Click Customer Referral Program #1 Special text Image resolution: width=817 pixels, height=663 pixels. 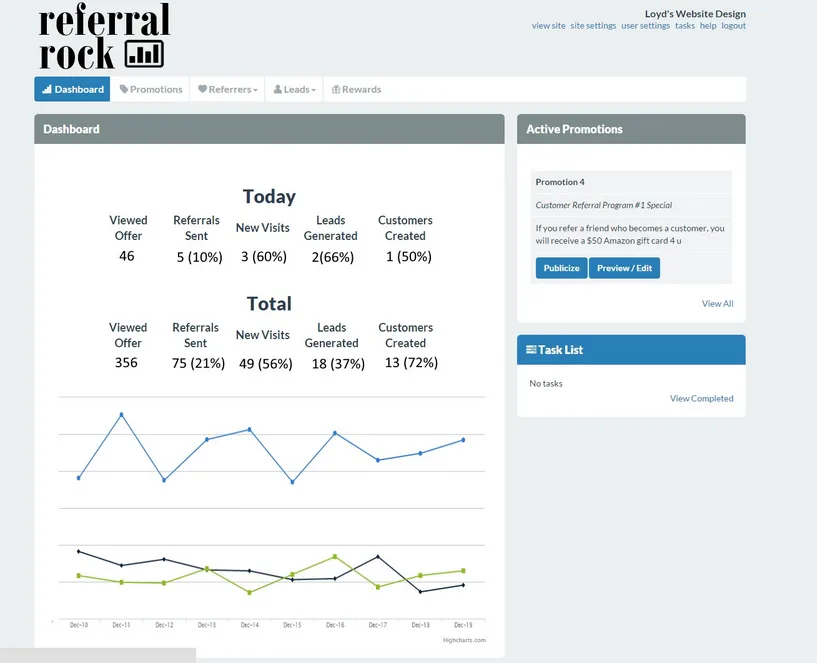(603, 205)
